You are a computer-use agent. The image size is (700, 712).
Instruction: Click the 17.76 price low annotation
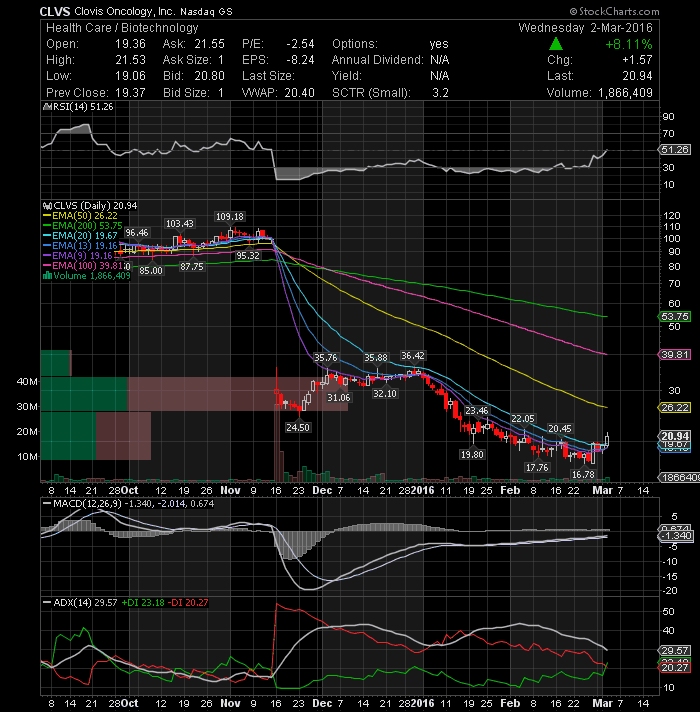(x=537, y=467)
